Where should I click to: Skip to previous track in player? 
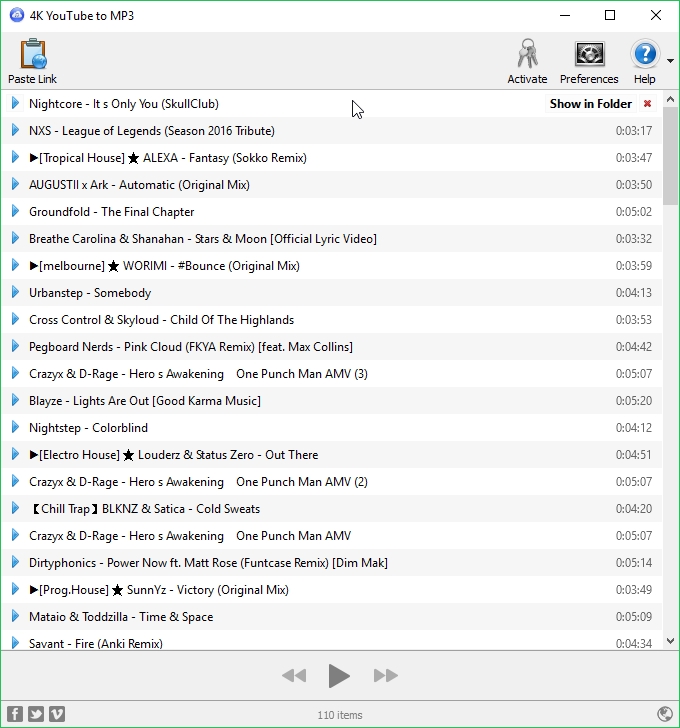[x=294, y=676]
